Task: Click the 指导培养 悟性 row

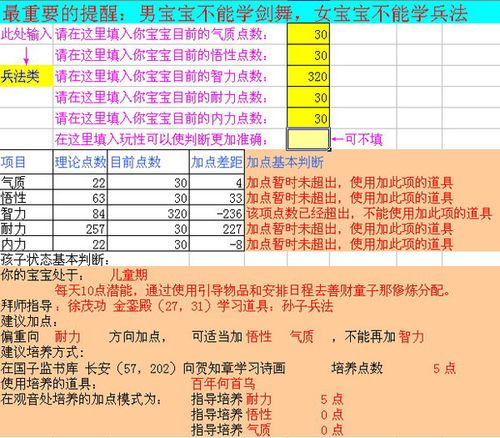Action: point(267,415)
